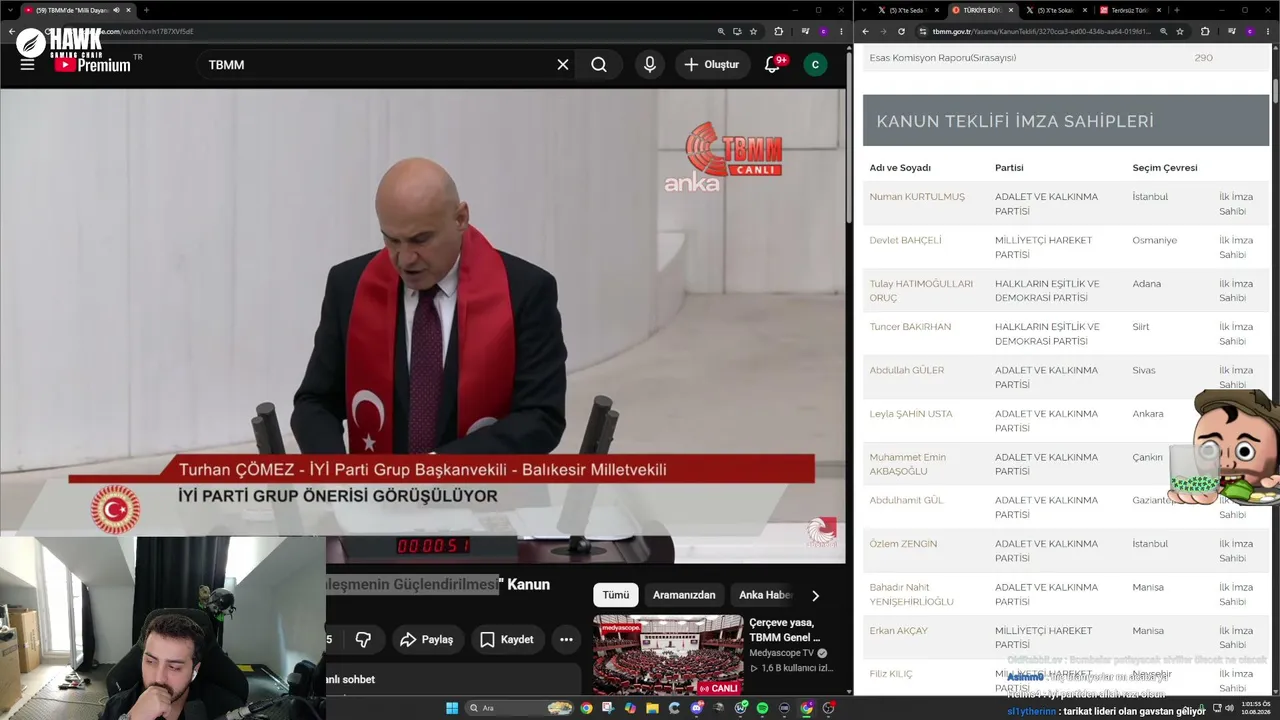The width and height of the screenshot is (1280, 720).
Task: Open Özlem ZENGİN profile link
Action: (903, 544)
